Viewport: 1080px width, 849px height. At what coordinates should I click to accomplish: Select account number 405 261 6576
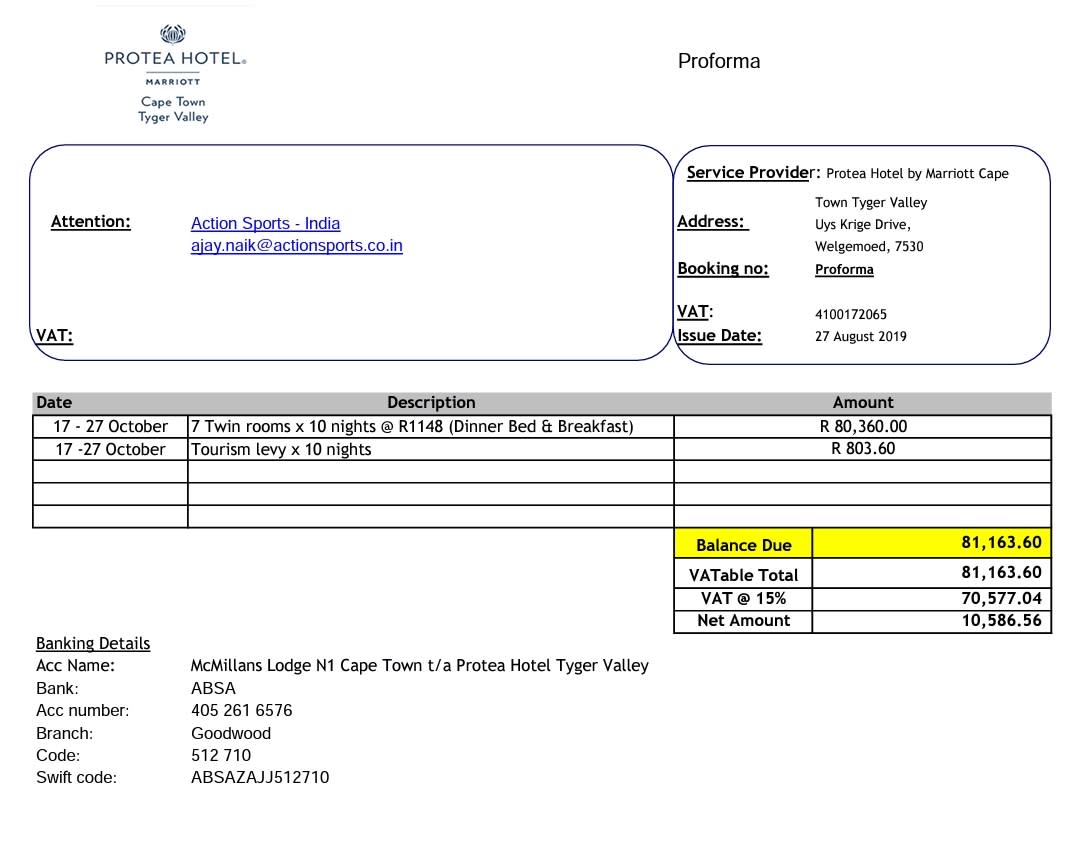[x=242, y=710]
